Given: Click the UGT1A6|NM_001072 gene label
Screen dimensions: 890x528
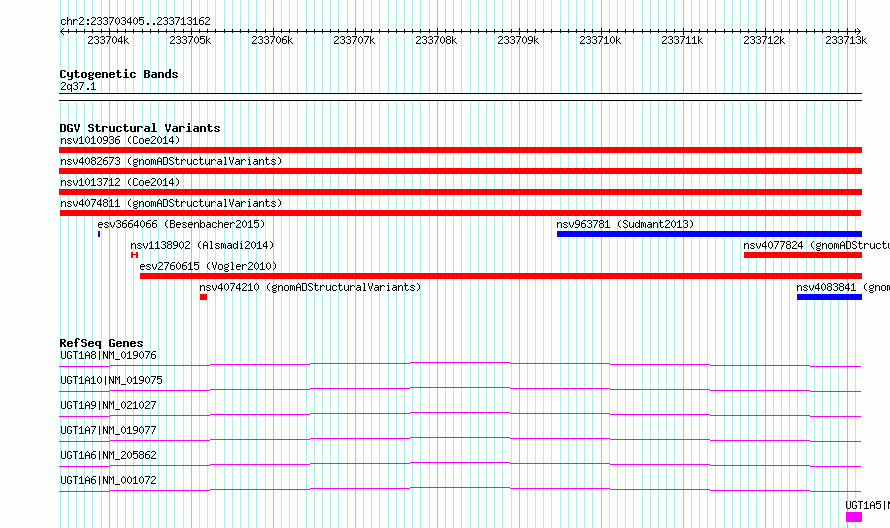Looking at the screenshot, I should tap(108, 480).
